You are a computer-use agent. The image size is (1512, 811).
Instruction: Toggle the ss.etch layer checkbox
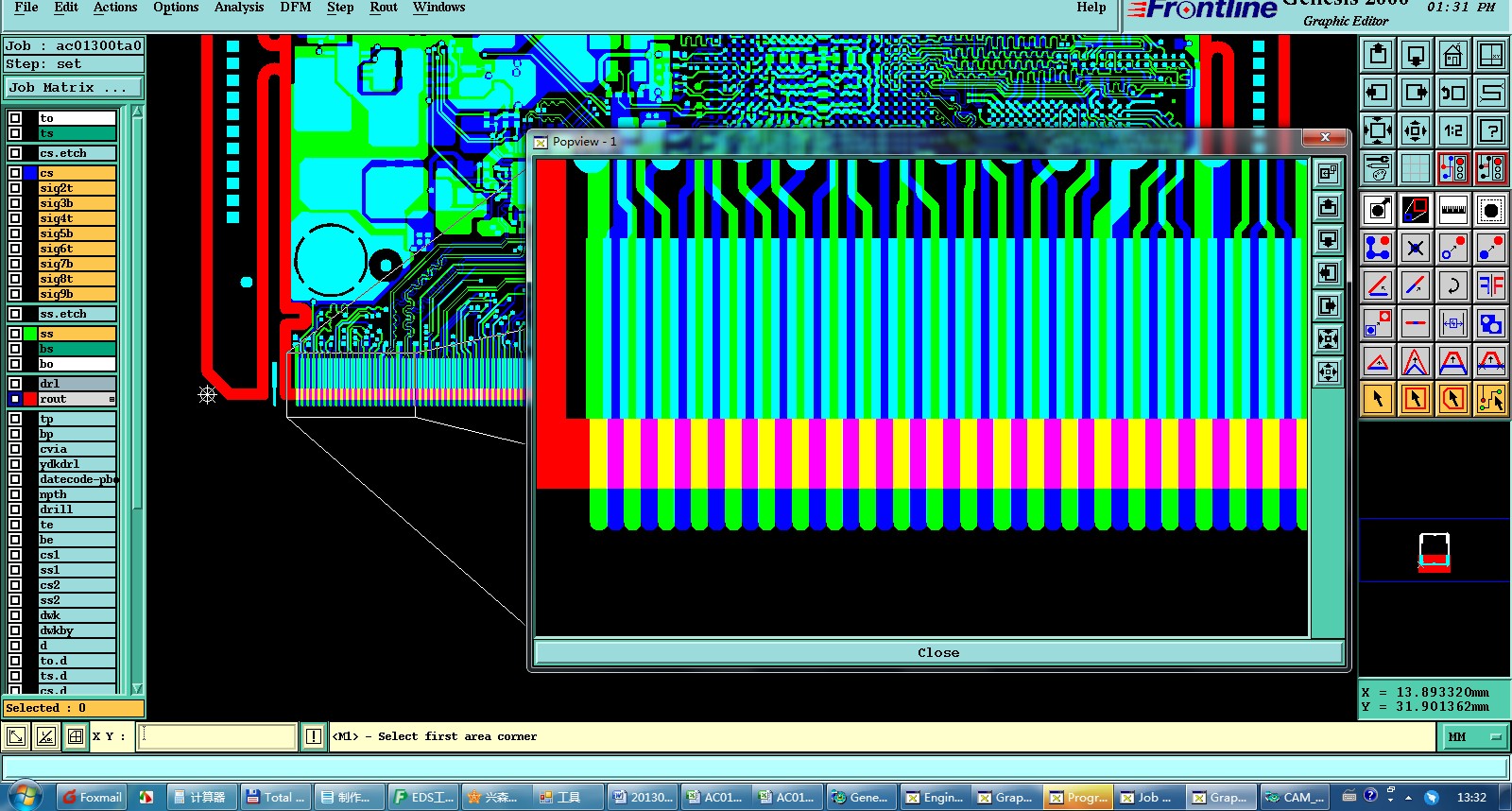pos(15,314)
